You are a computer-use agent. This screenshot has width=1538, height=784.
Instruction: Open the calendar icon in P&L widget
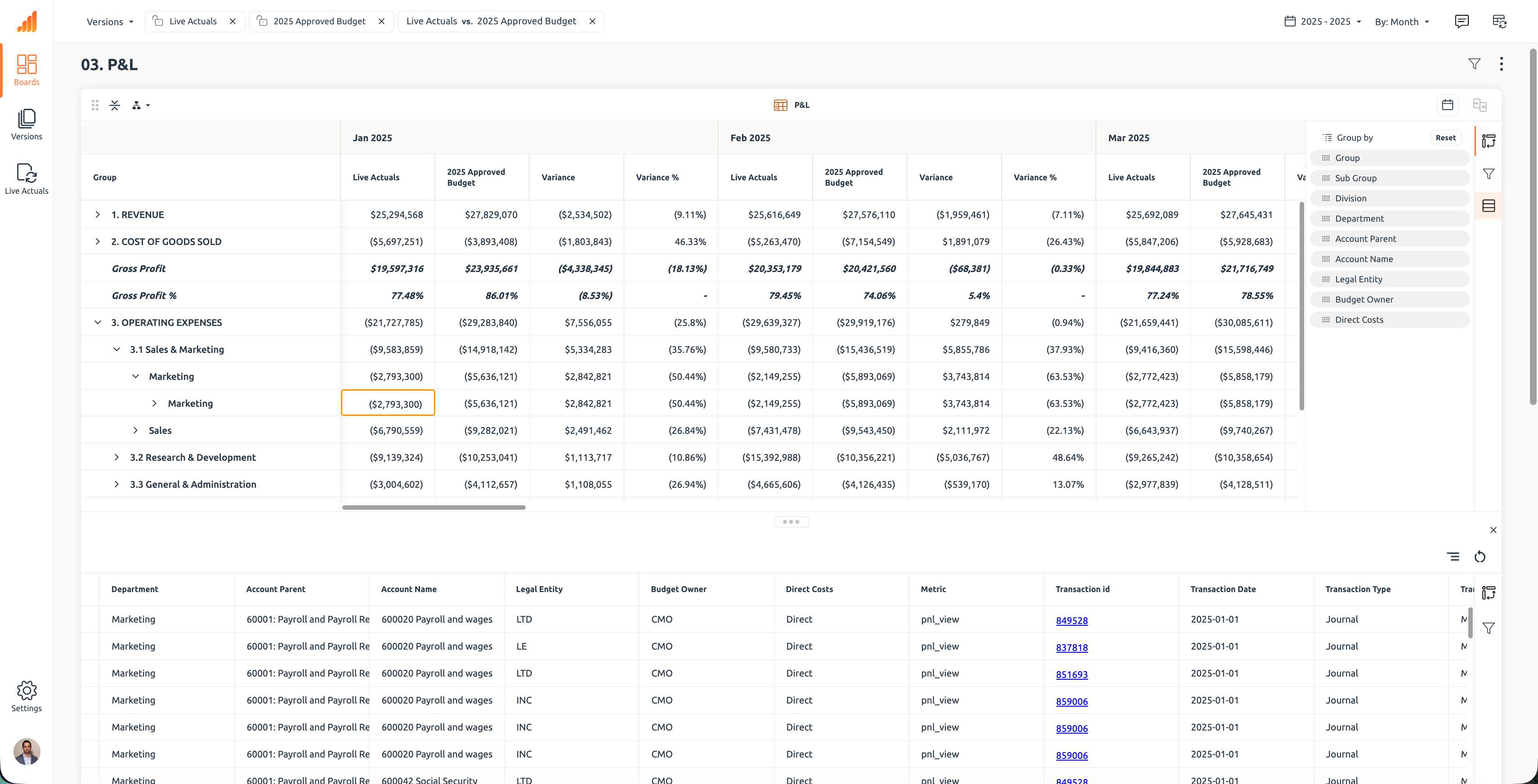click(x=1447, y=105)
